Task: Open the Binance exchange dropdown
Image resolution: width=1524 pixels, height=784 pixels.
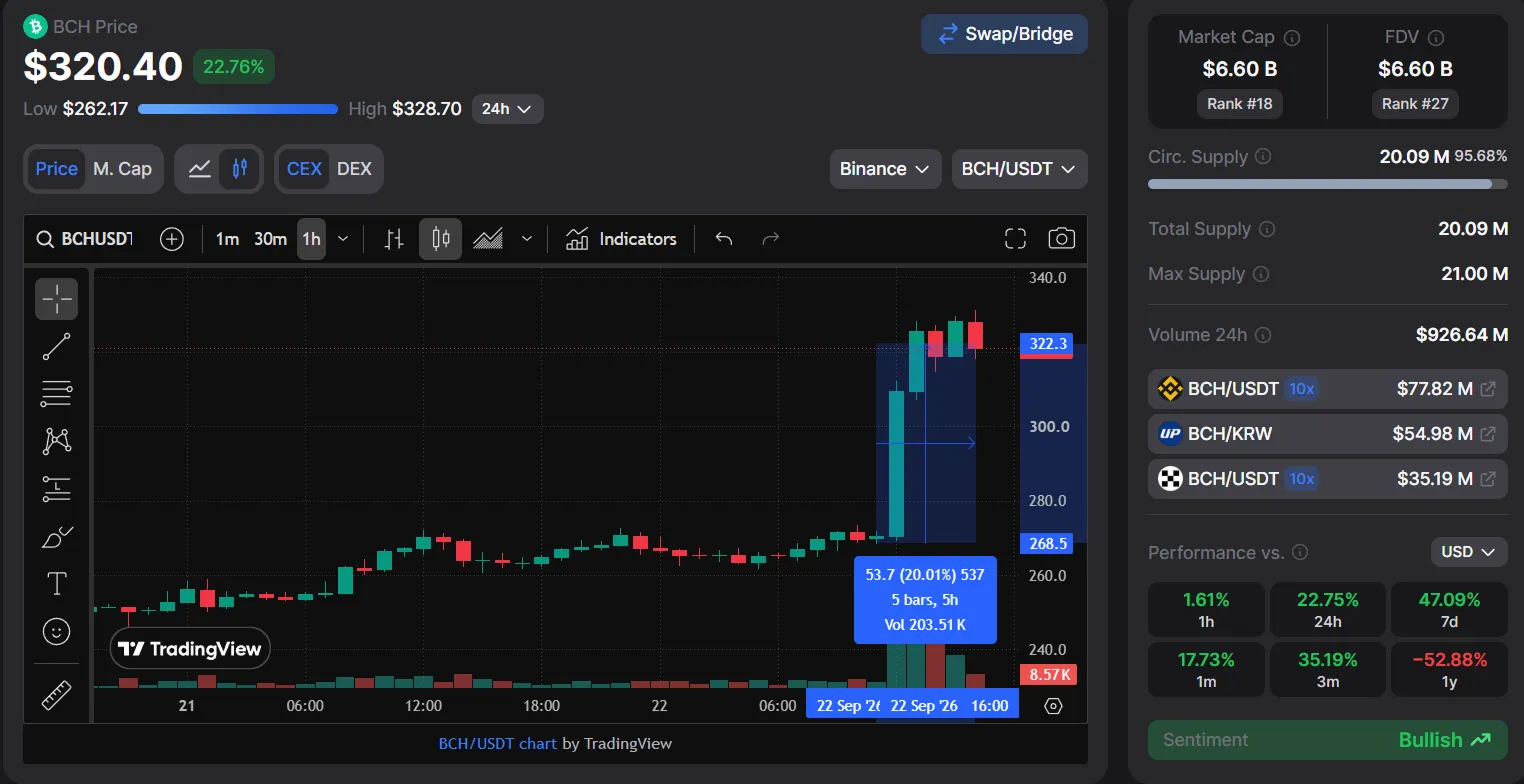Action: pos(886,169)
